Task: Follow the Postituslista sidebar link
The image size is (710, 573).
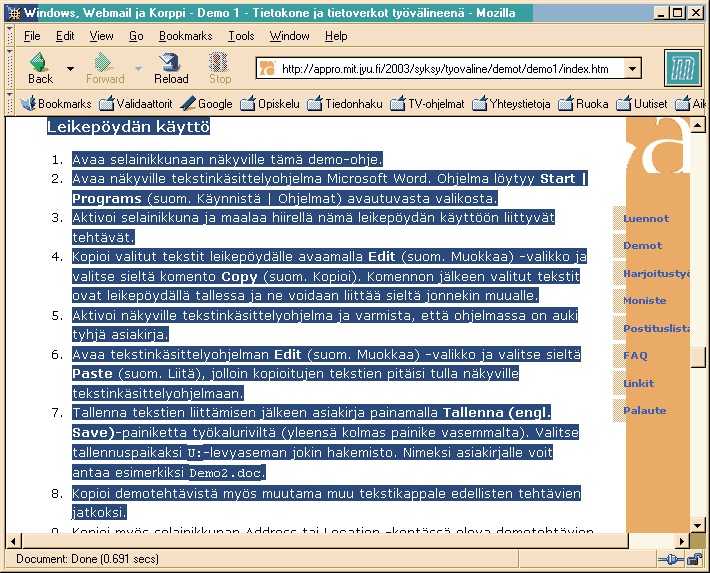Action: click(x=656, y=328)
